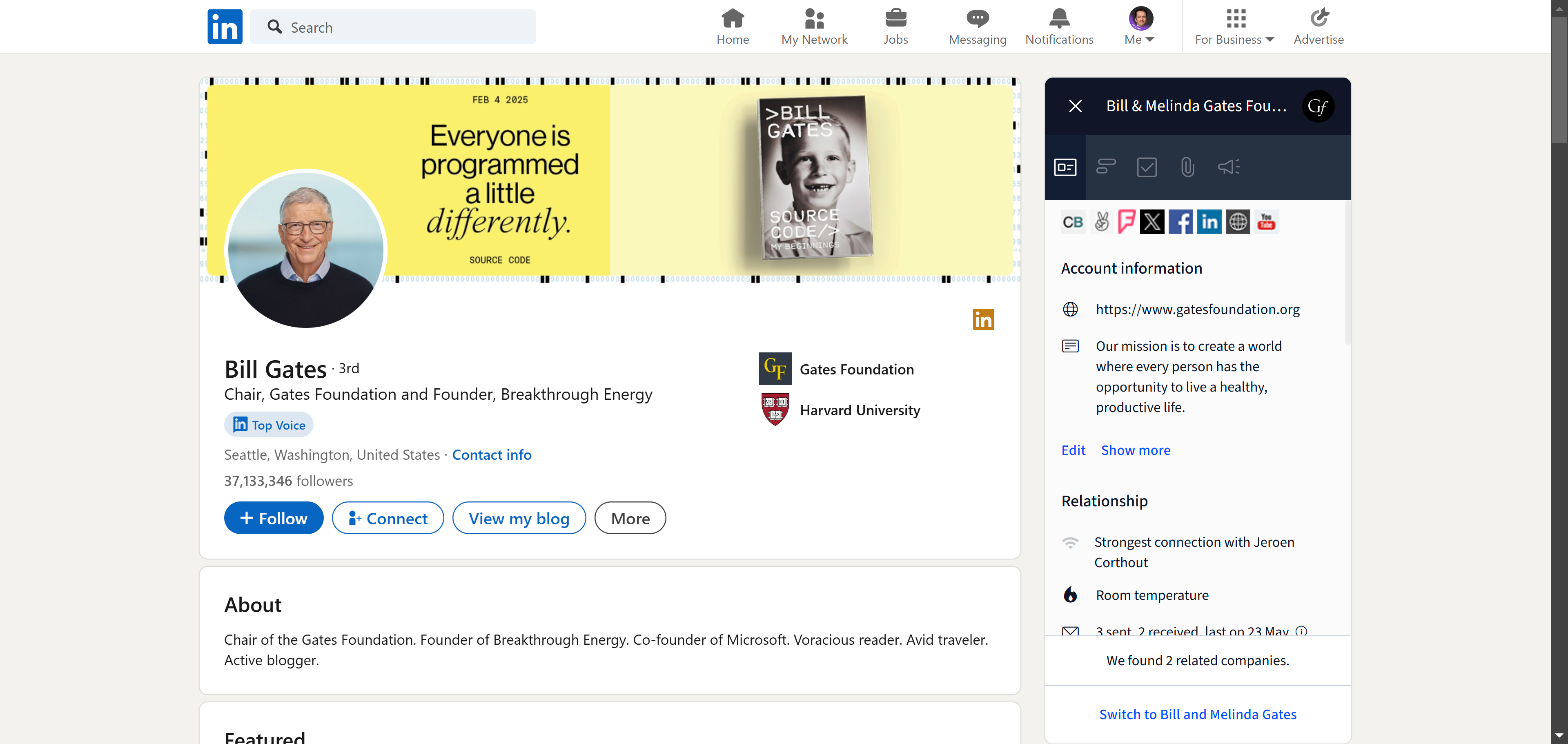Click the Facebook icon in sidebar
1568x744 pixels.
pos(1180,222)
